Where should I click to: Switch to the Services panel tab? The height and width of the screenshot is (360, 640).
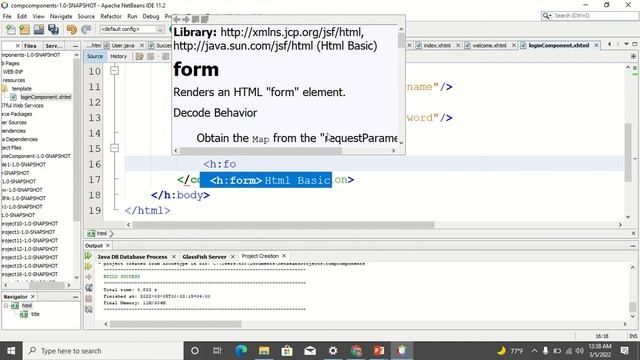(53, 46)
